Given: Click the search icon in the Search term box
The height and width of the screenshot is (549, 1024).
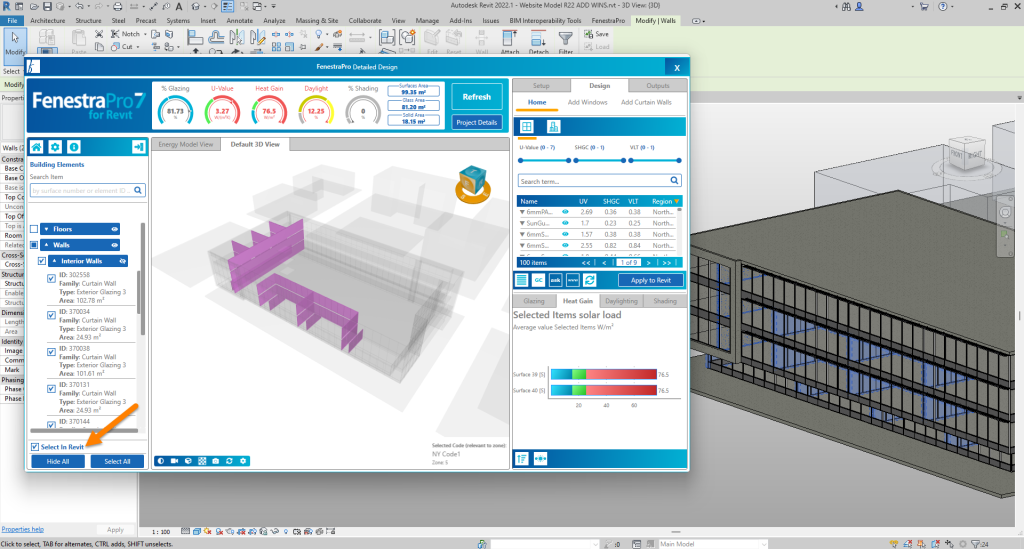Looking at the screenshot, I should (674, 181).
